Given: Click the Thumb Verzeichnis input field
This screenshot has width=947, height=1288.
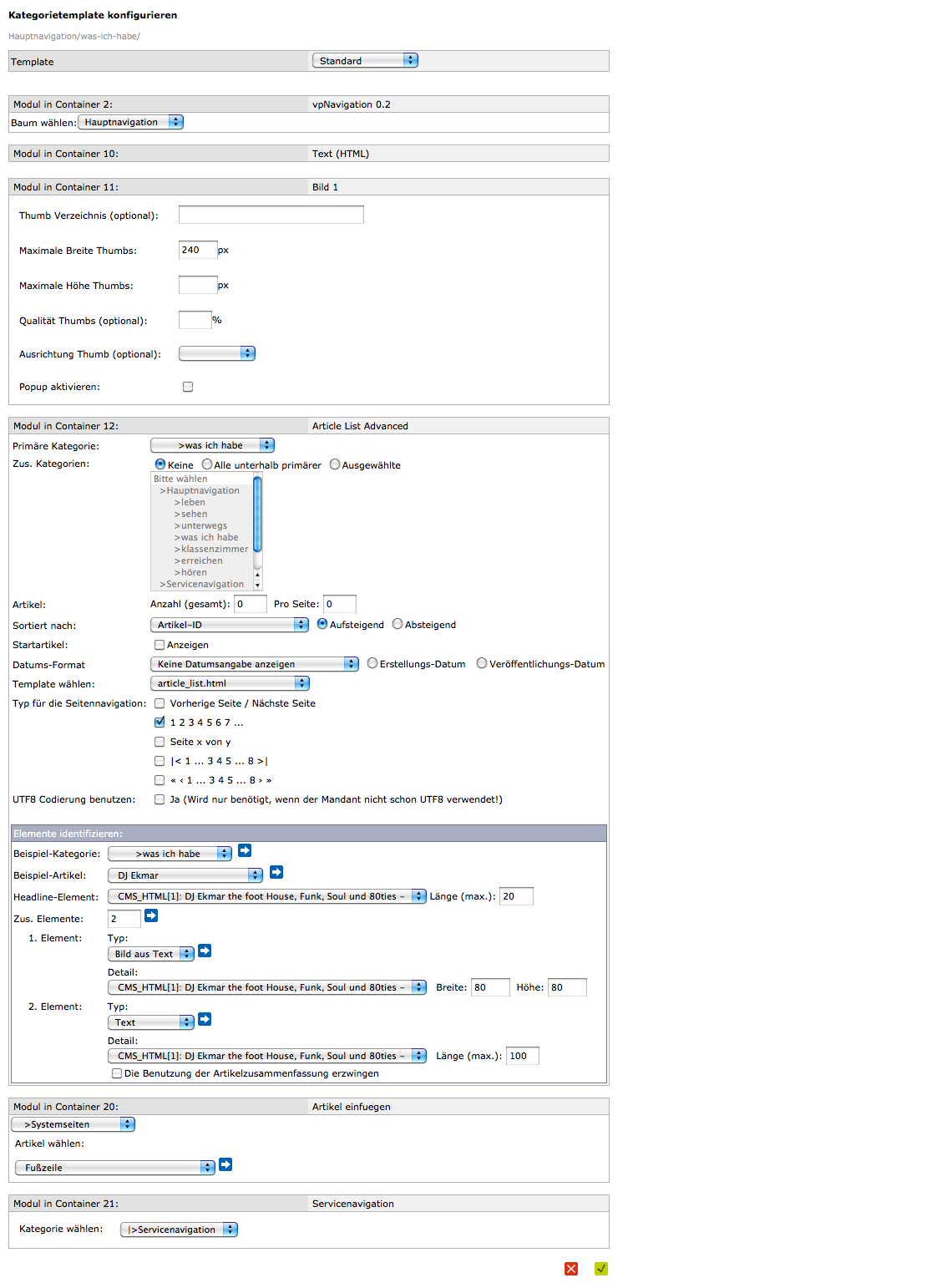Looking at the screenshot, I should 271,216.
